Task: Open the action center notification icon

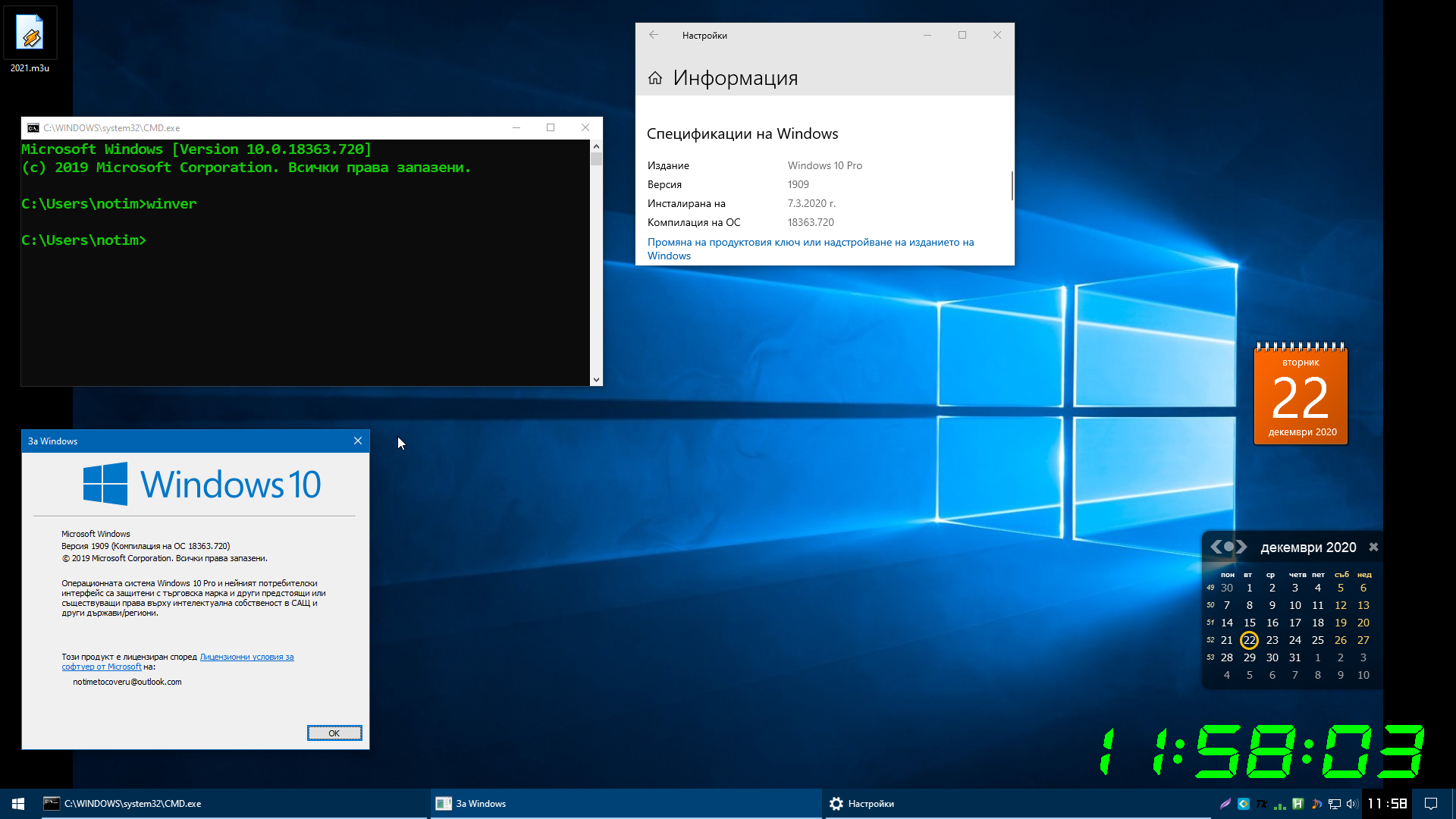Action: pyautogui.click(x=1431, y=804)
